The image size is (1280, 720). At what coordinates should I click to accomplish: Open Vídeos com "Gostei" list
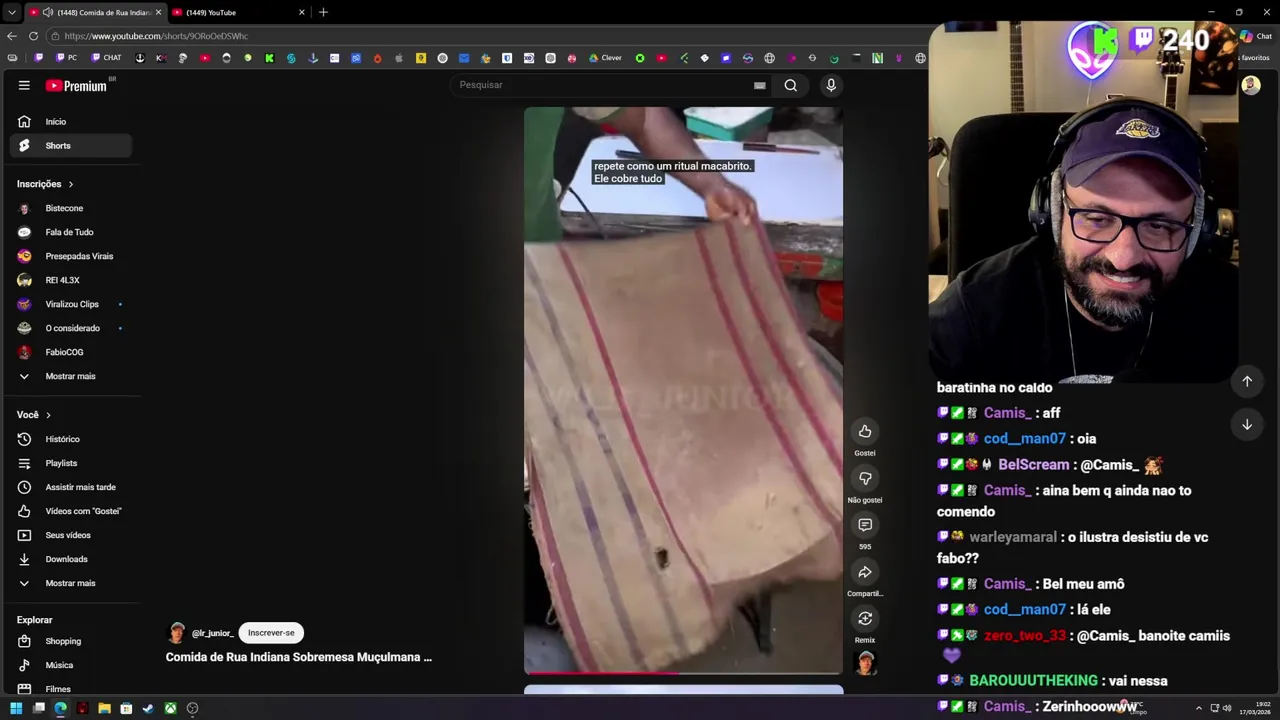click(x=70, y=511)
